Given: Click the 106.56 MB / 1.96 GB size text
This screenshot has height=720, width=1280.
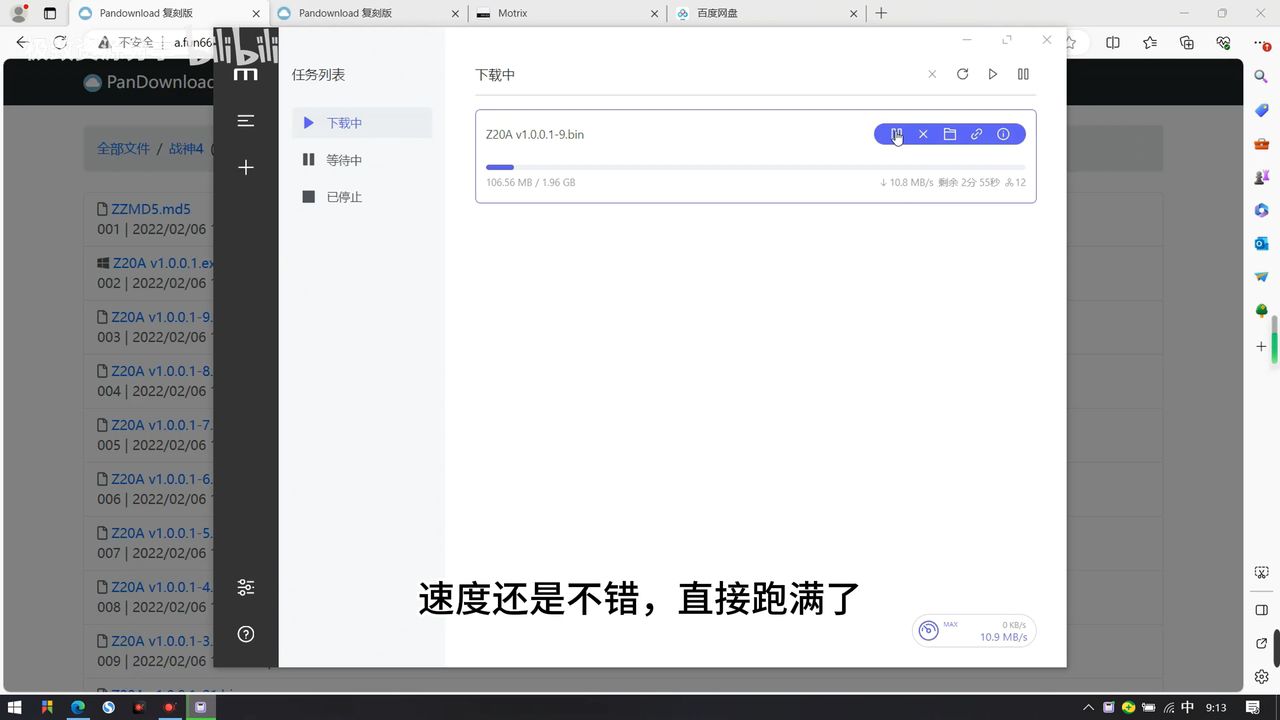Looking at the screenshot, I should tap(530, 183).
